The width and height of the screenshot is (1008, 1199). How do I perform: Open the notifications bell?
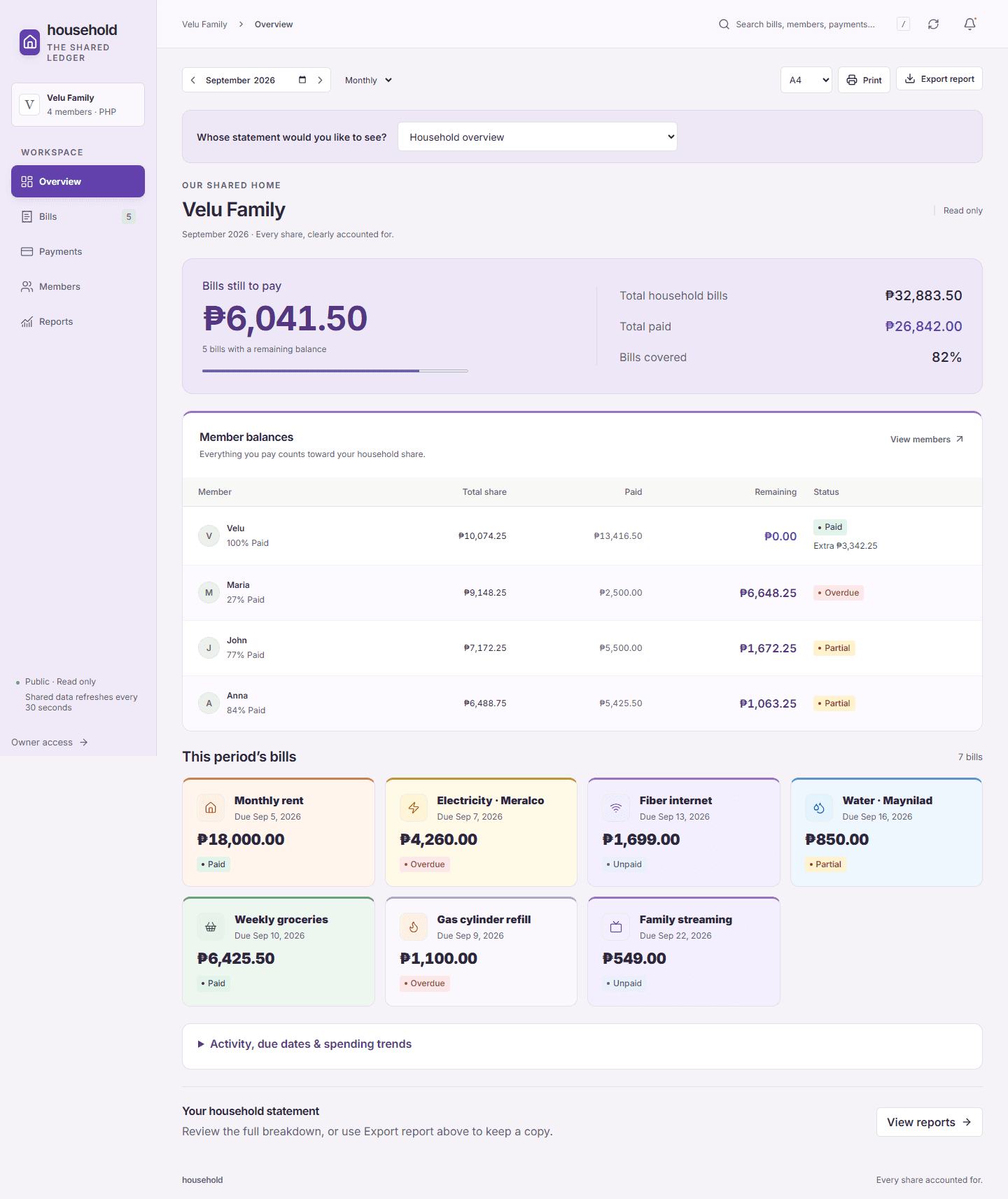(x=969, y=24)
